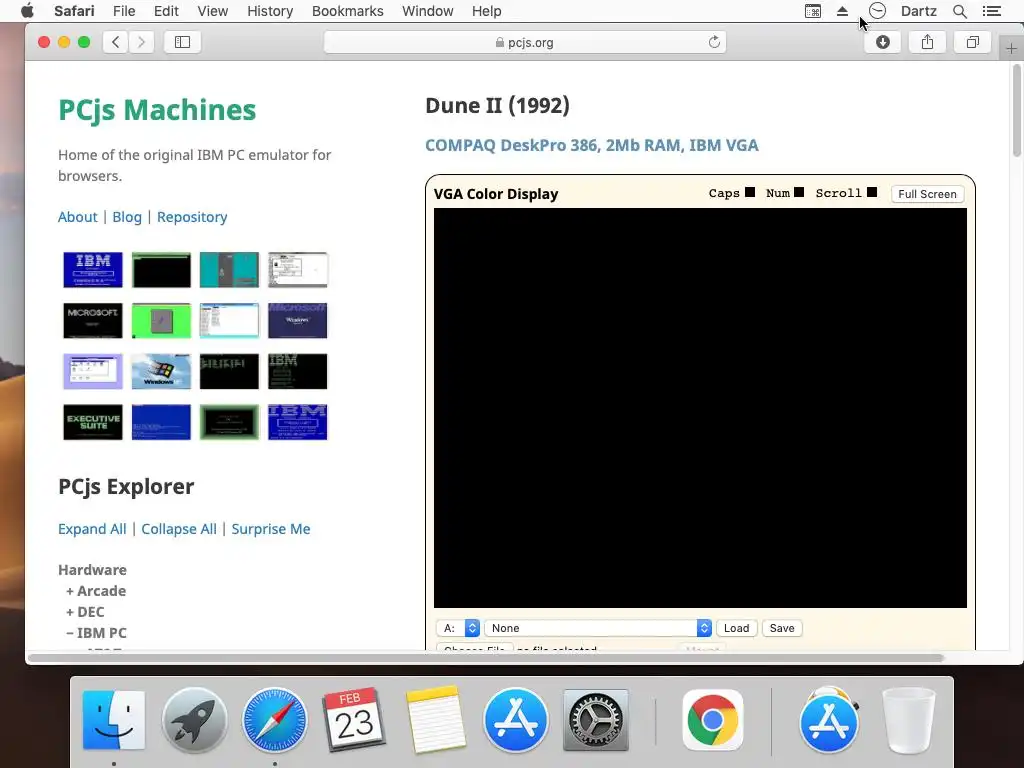The image size is (1024, 768).
Task: Open the Safari menu
Action: click(x=74, y=11)
